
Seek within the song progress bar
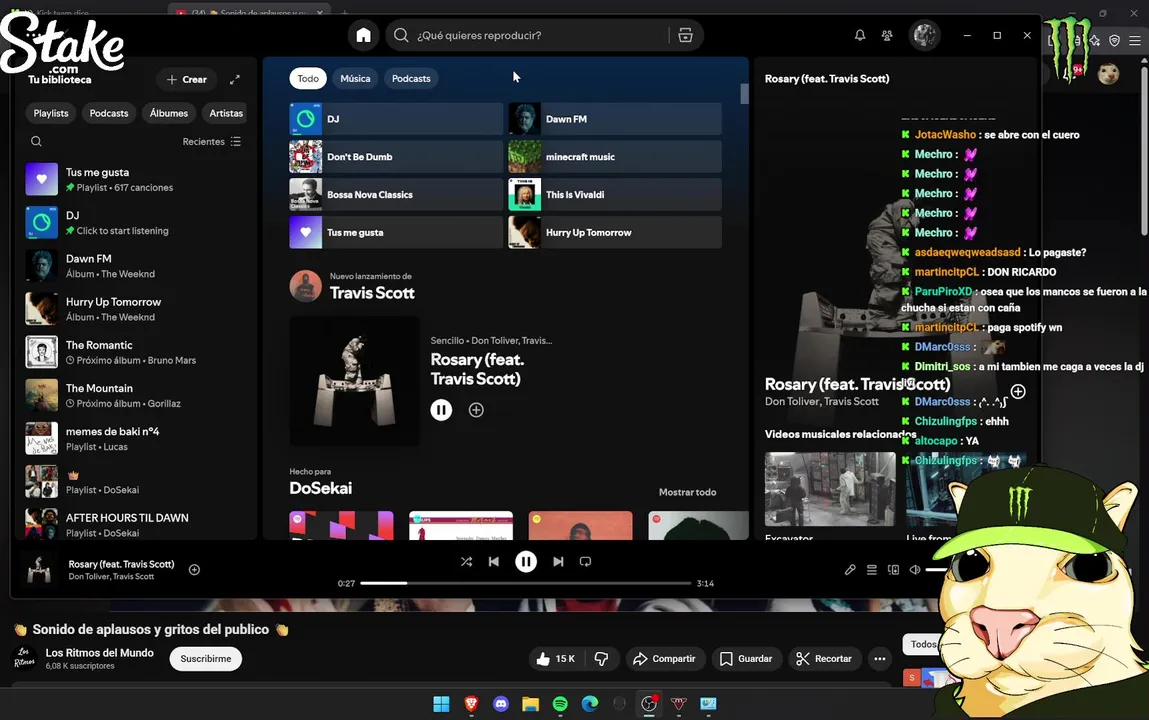coord(525,583)
